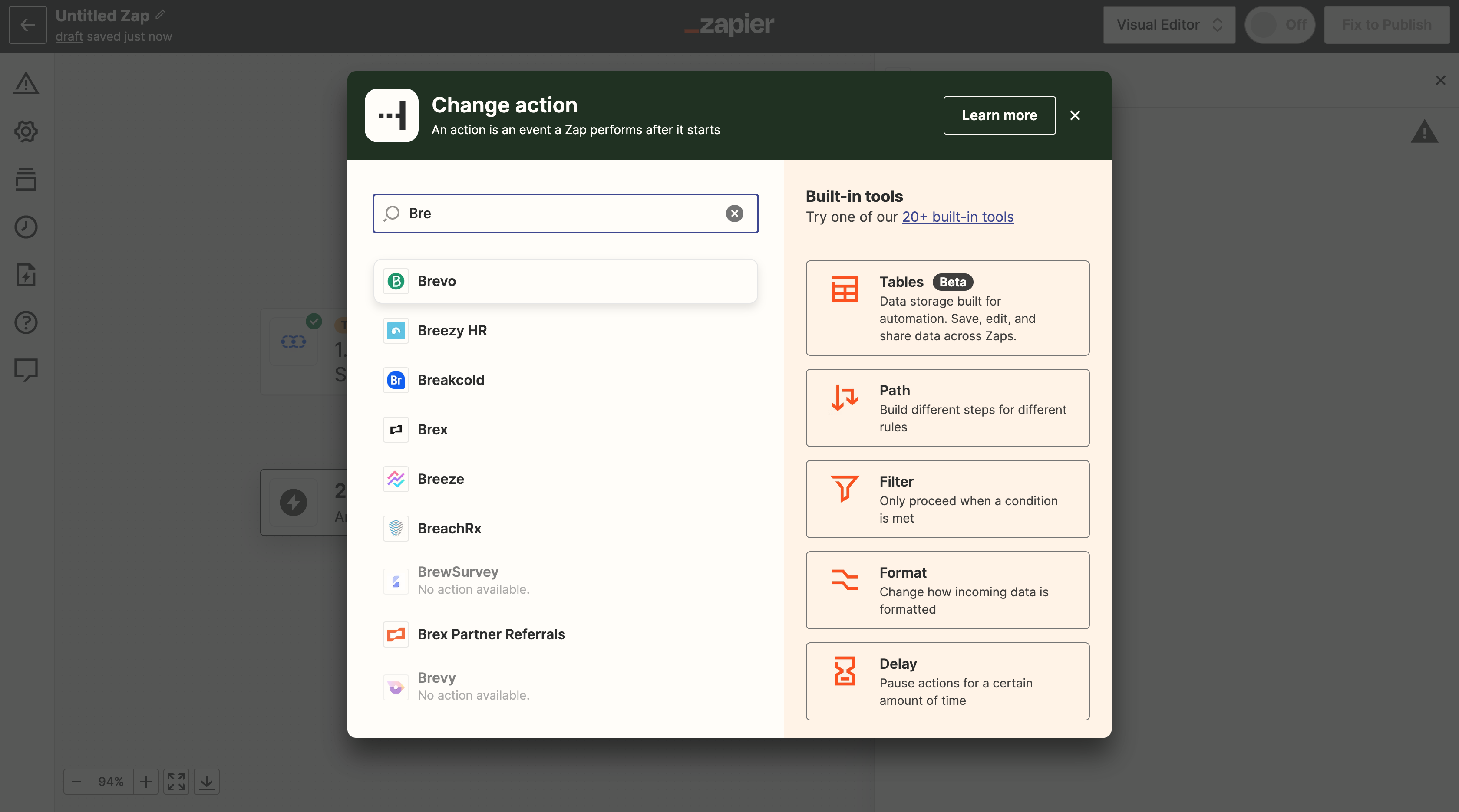The image size is (1459, 812).
Task: Click the BrewSurvey result
Action: 565,580
